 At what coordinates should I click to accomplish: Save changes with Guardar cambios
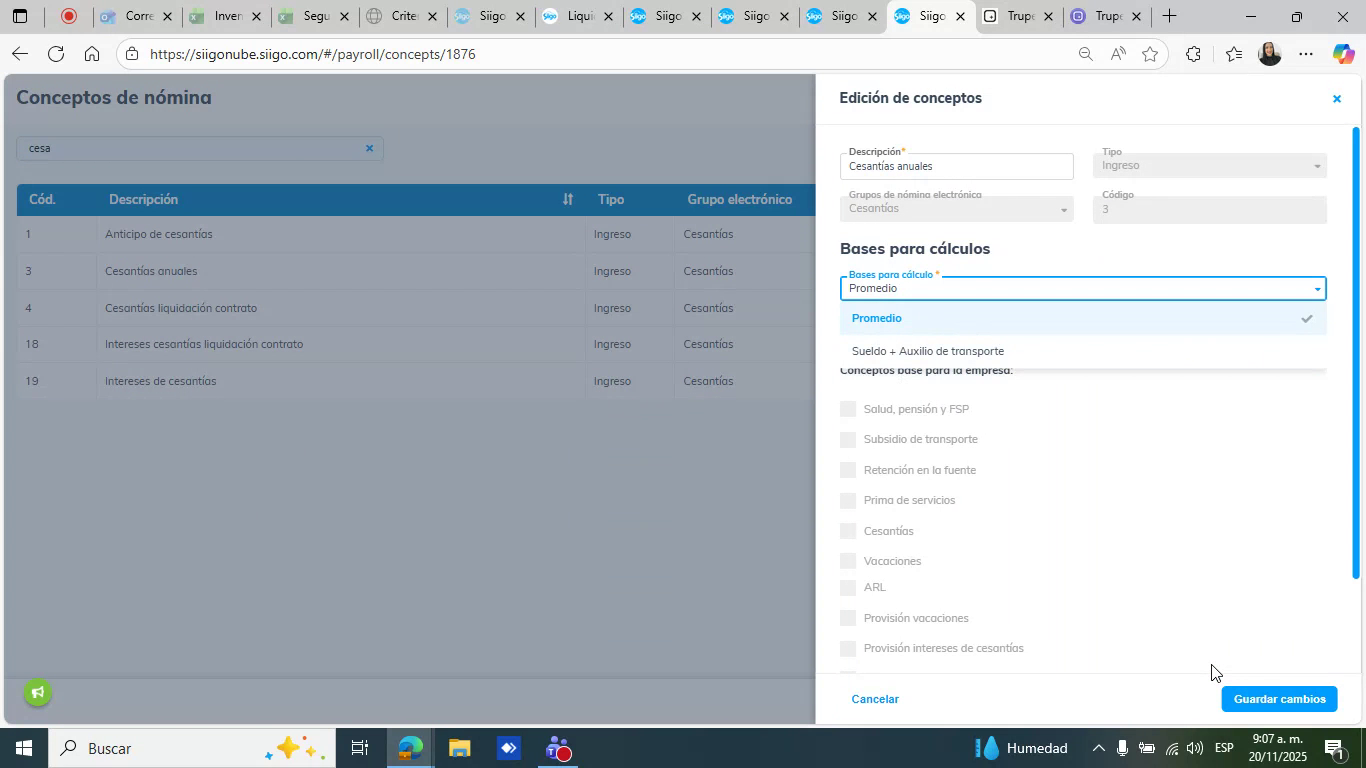[x=1279, y=699]
